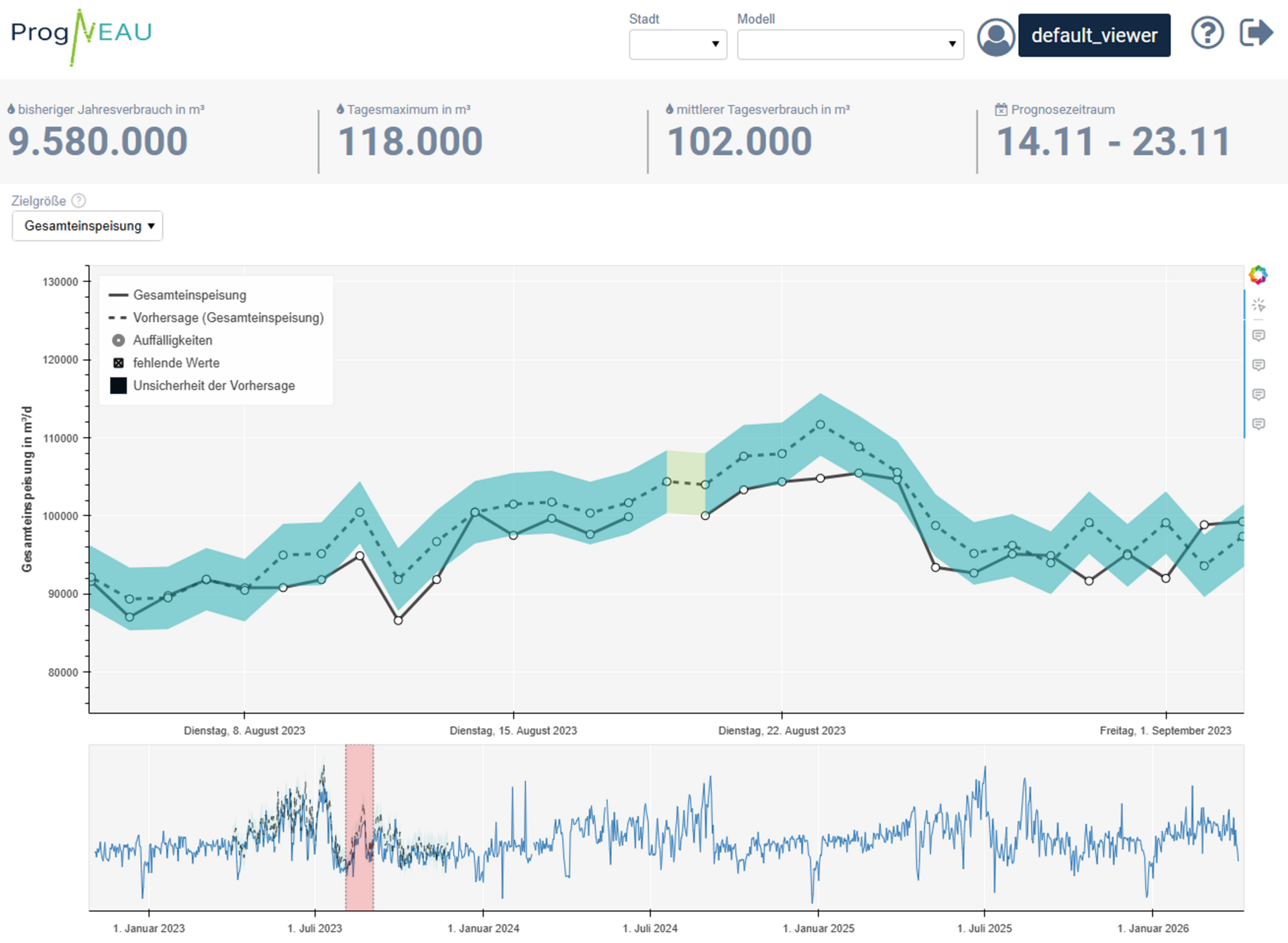Image resolution: width=1288 pixels, height=943 pixels.
Task: Toggle the second hover tooltip tool
Action: (x=1258, y=364)
